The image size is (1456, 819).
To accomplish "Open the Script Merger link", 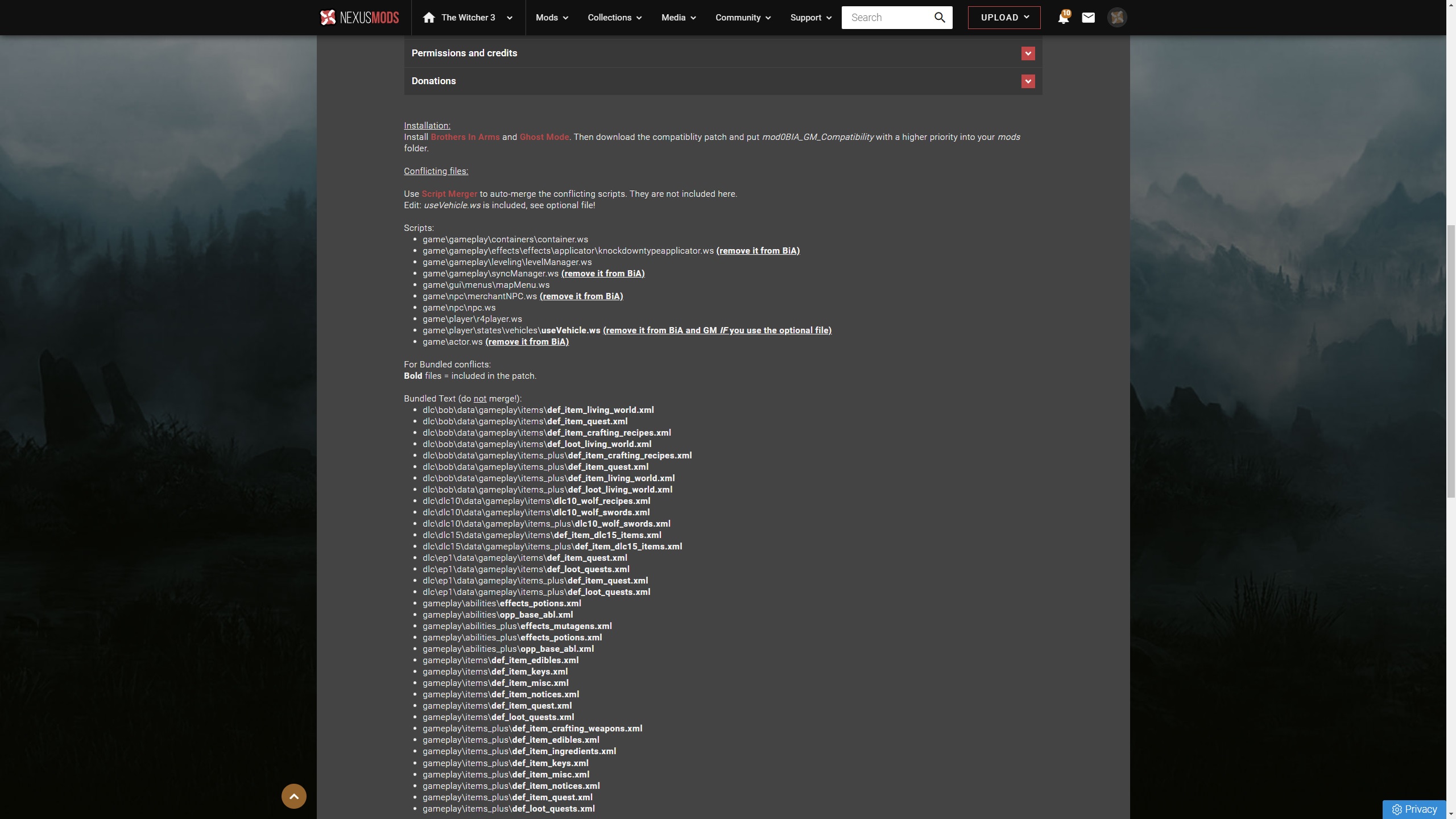I will [449, 194].
